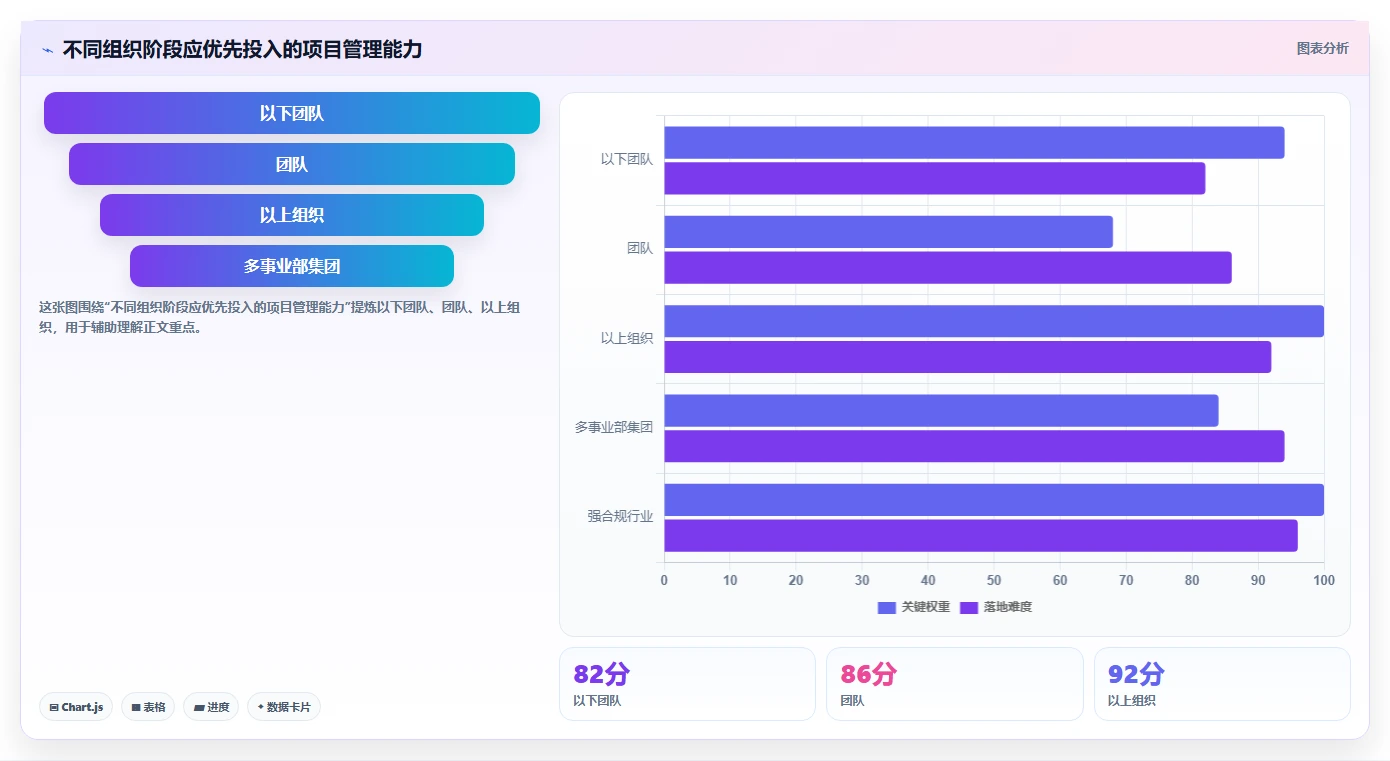Viewport: 1390px width, 761px height.
Task: Click the 数据卡片 tag chip
Action: [284, 707]
